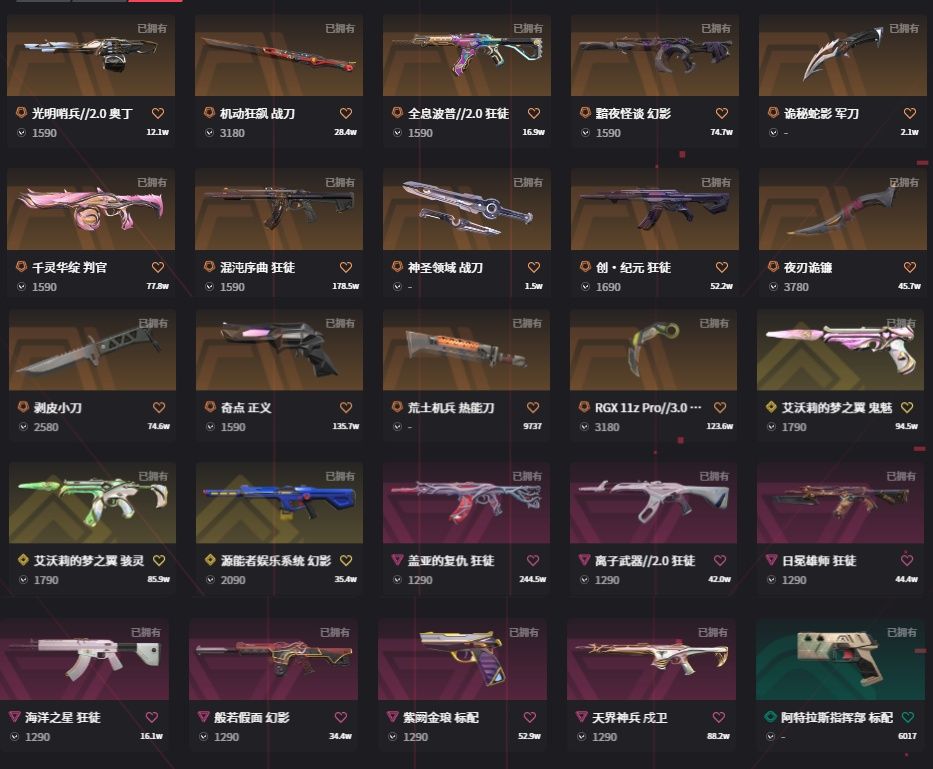Click the 已拥有 badge on 诡秘蛇影 军刀
Viewport: 933px width, 769px height.
coord(904,29)
